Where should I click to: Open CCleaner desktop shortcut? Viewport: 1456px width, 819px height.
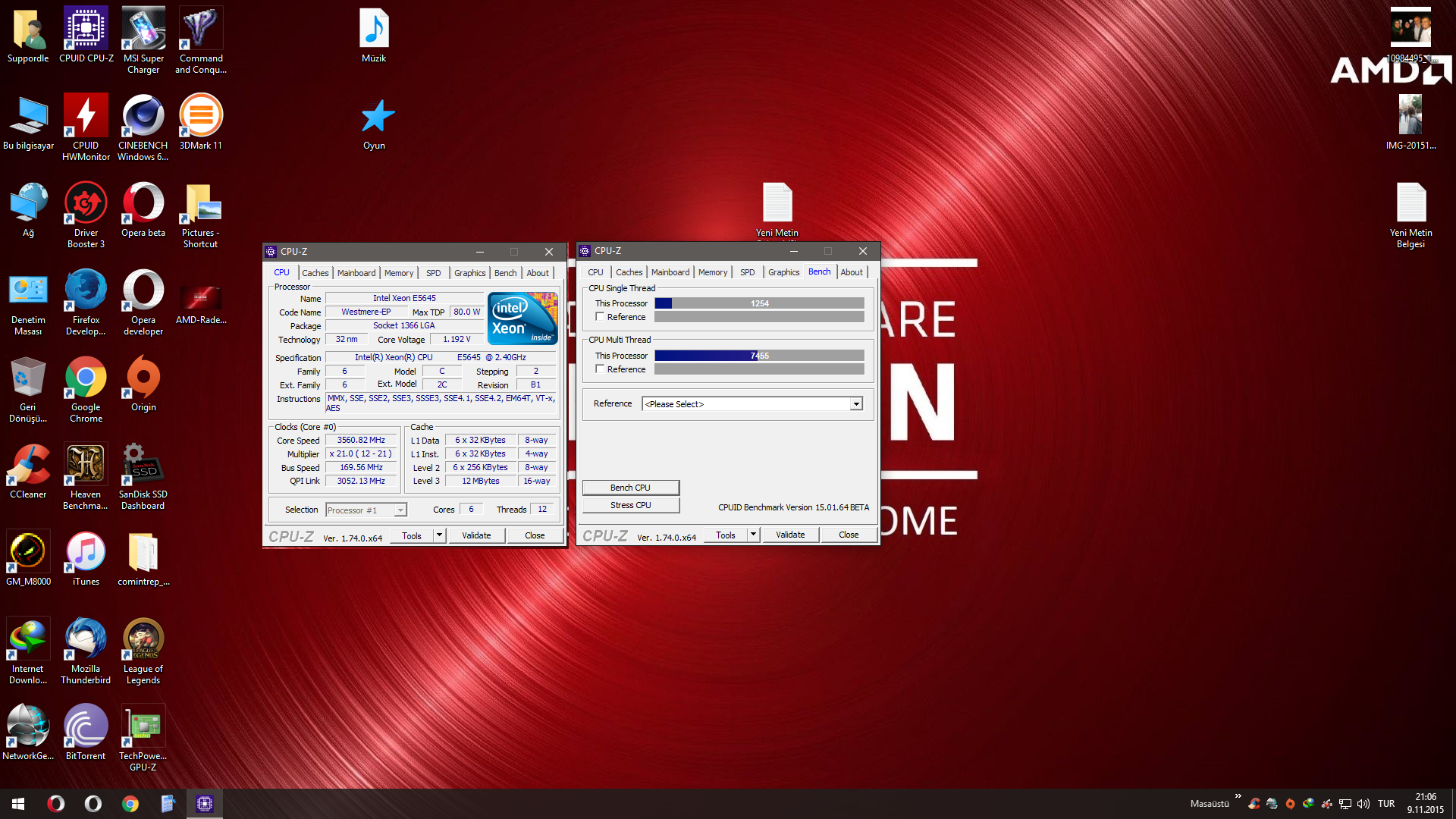coord(28,471)
